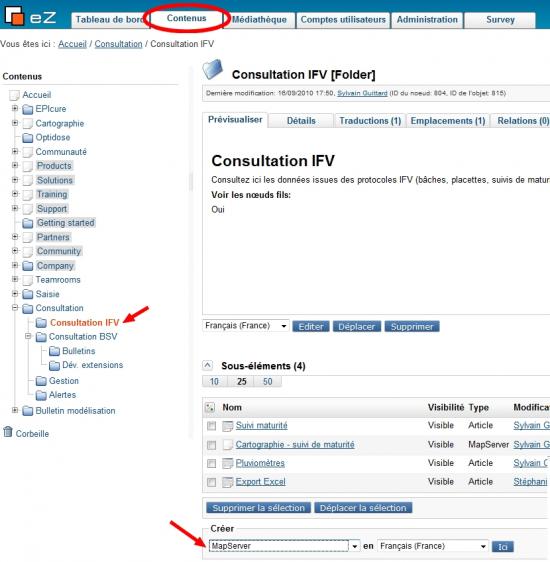Show 50 items per page
550x562 pixels.
click(x=268, y=382)
